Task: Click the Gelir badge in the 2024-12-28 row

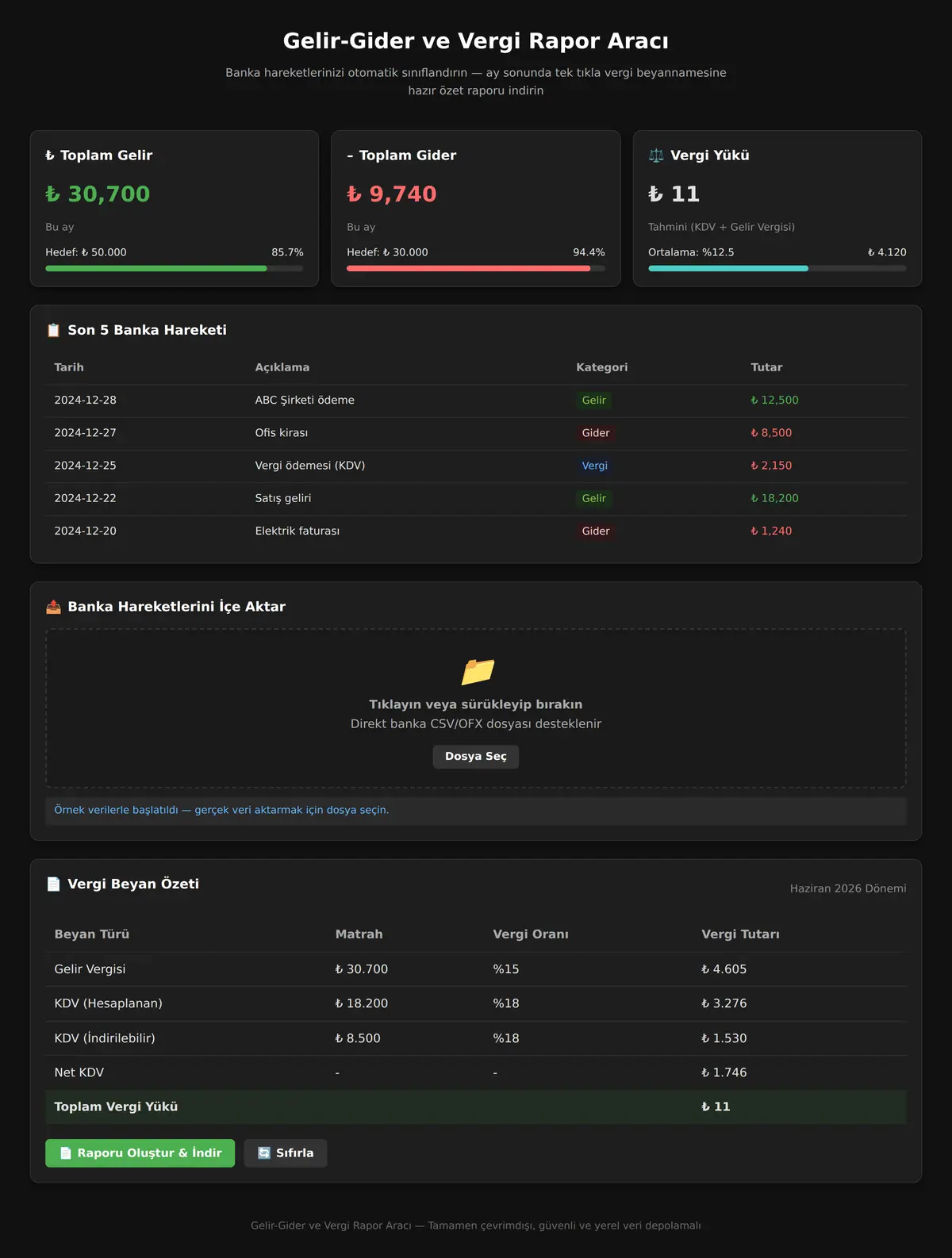Action: [x=594, y=401]
